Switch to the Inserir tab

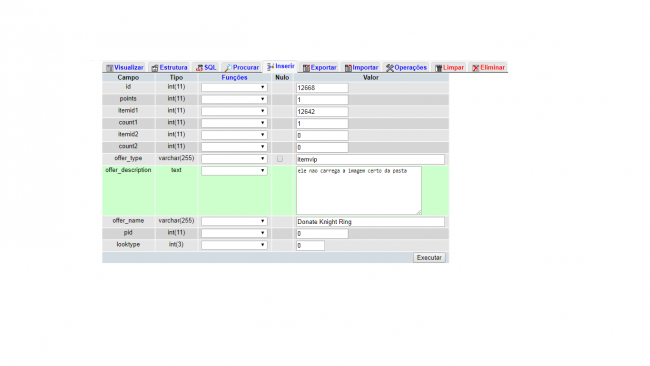(x=281, y=66)
